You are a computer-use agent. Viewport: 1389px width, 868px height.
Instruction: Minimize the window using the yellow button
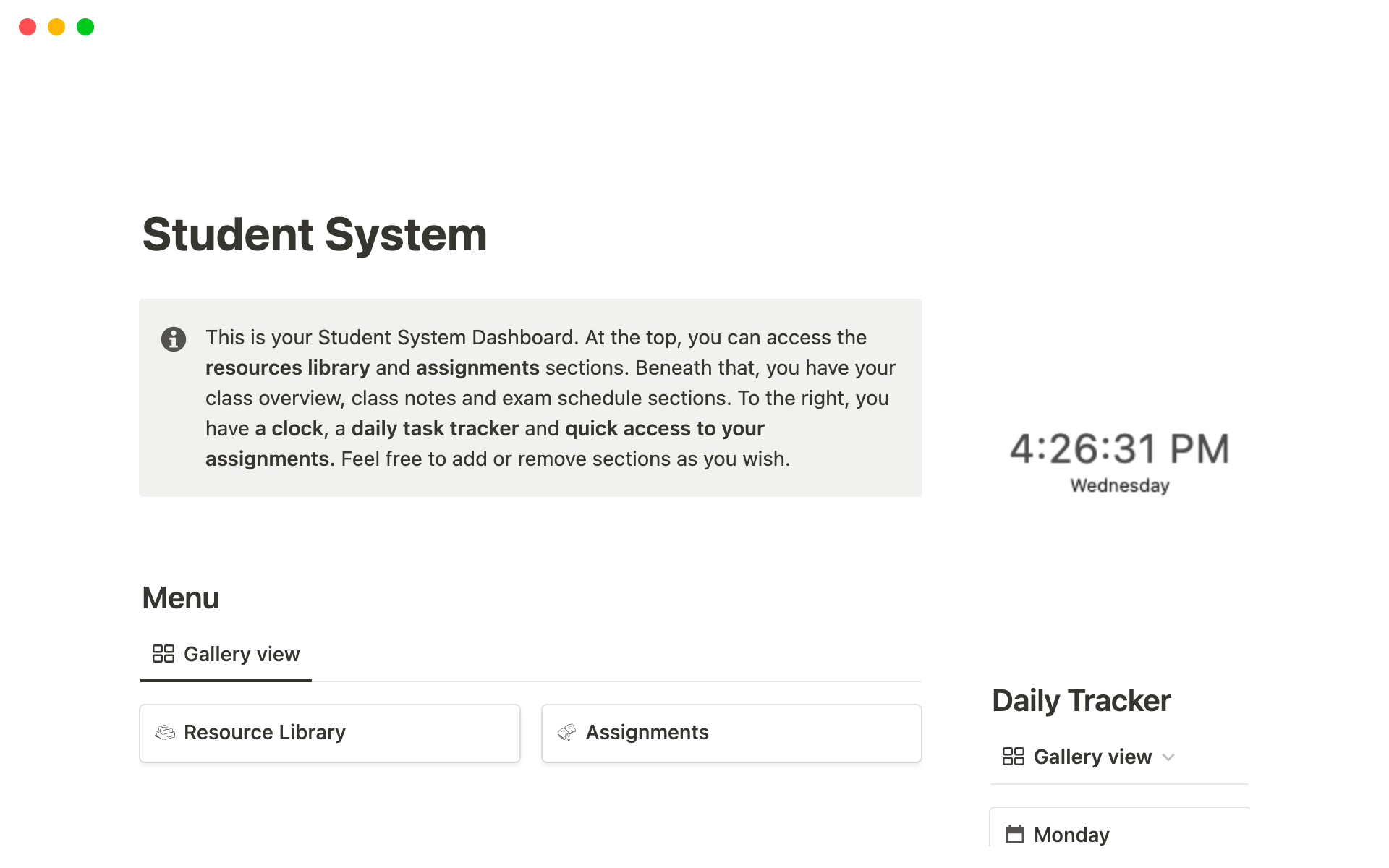tap(56, 27)
